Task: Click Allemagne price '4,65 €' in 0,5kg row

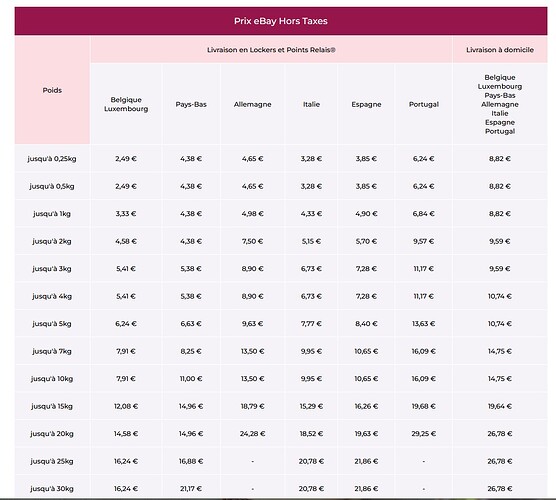Action: click(x=252, y=186)
